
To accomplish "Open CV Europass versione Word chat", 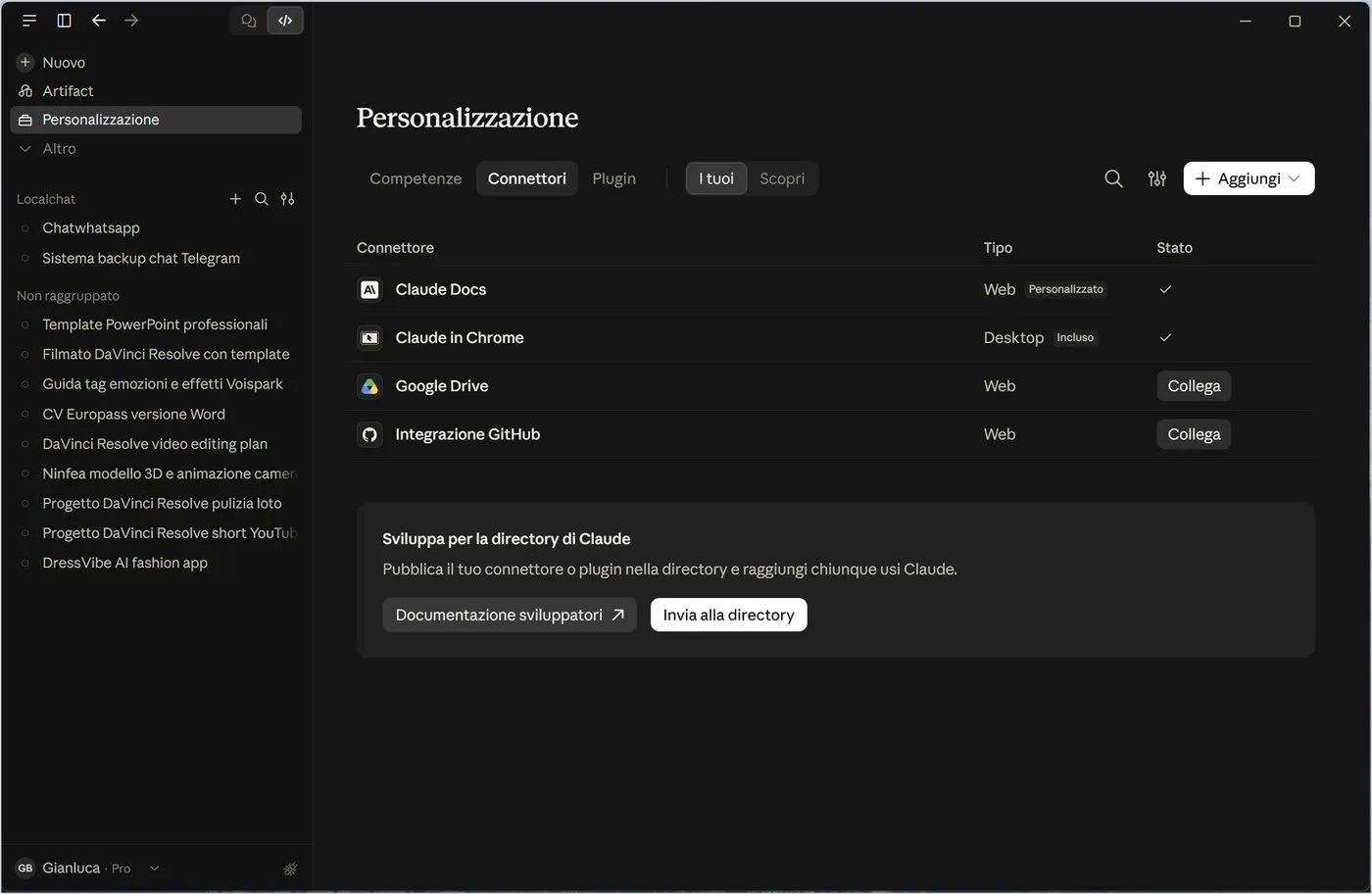I will click(x=133, y=414).
